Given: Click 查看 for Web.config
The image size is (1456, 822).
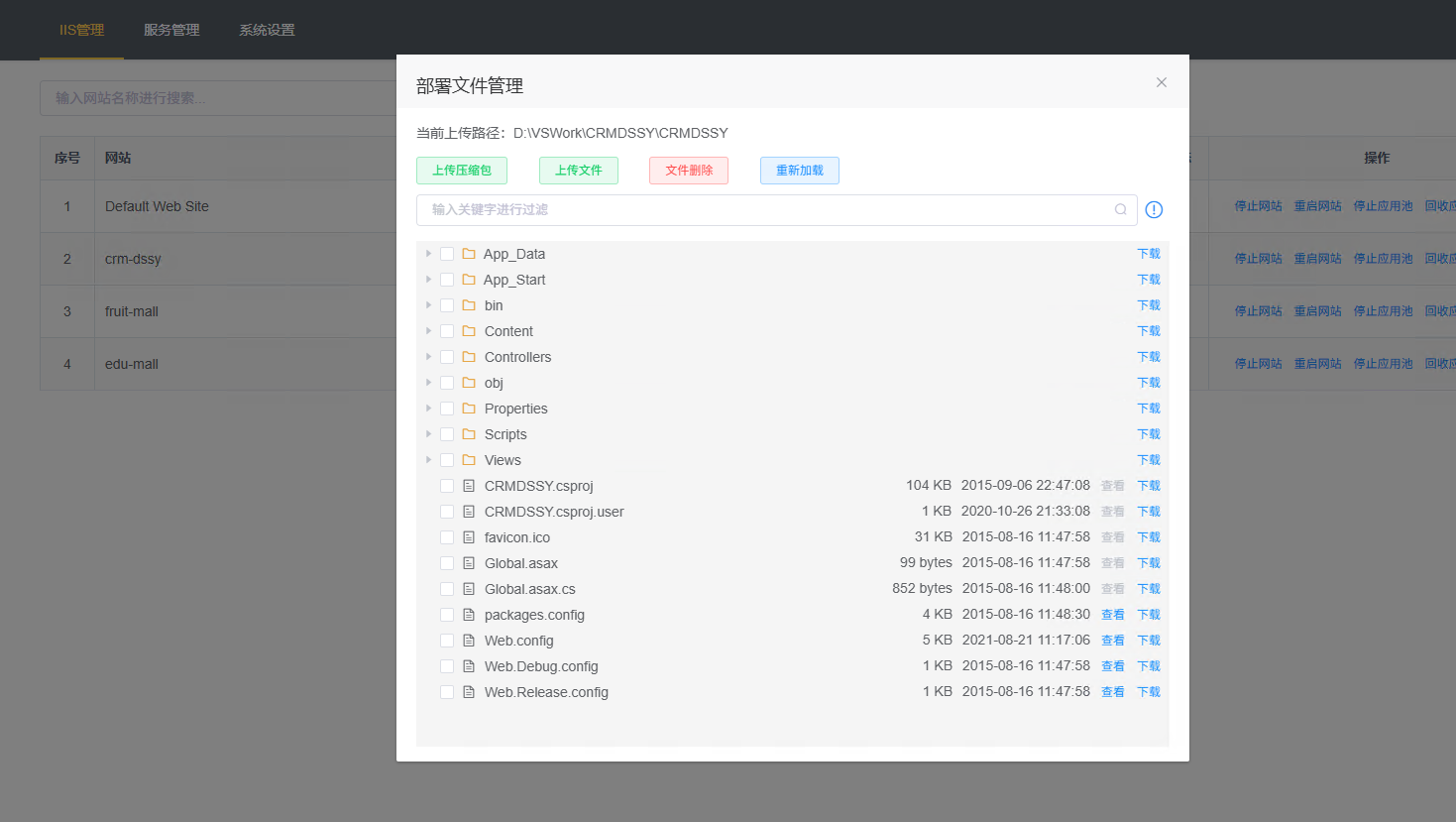Looking at the screenshot, I should (1113, 641).
